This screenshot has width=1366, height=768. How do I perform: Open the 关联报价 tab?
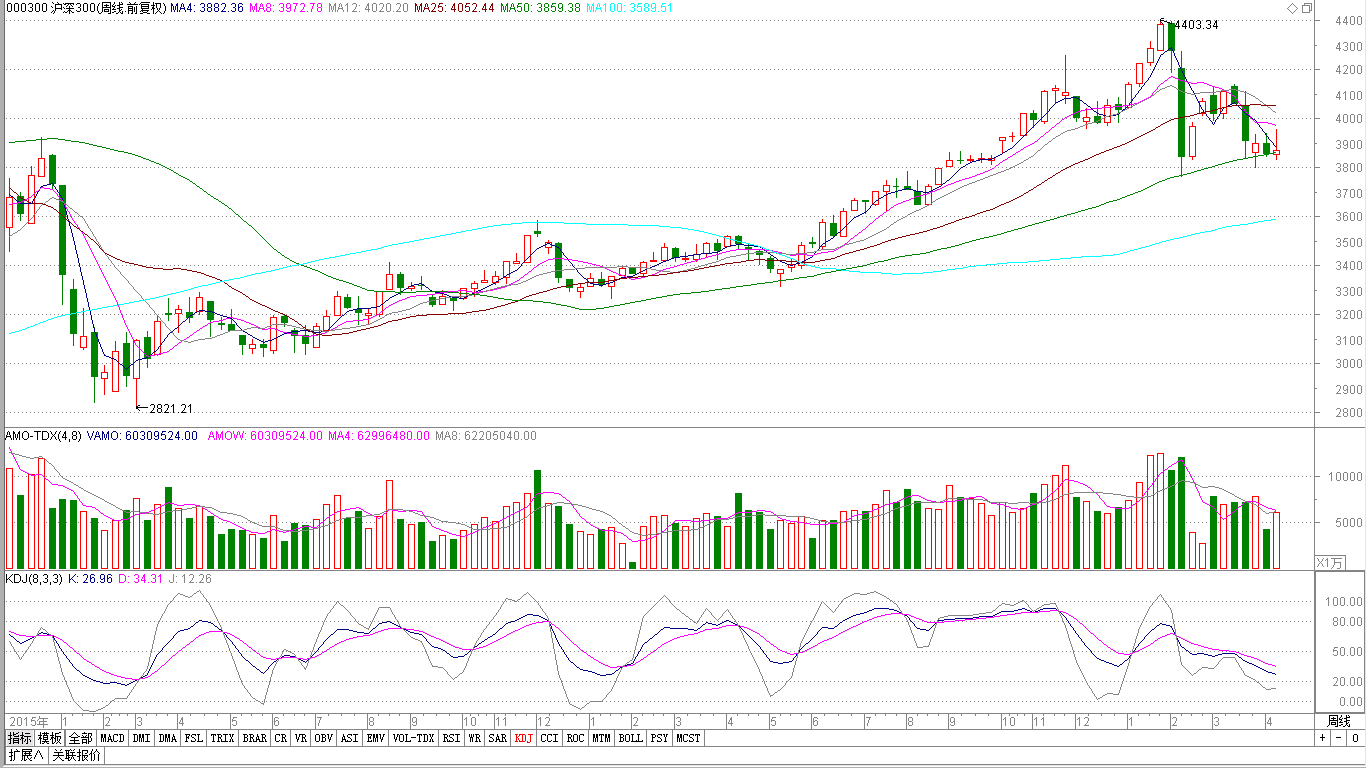(76, 755)
